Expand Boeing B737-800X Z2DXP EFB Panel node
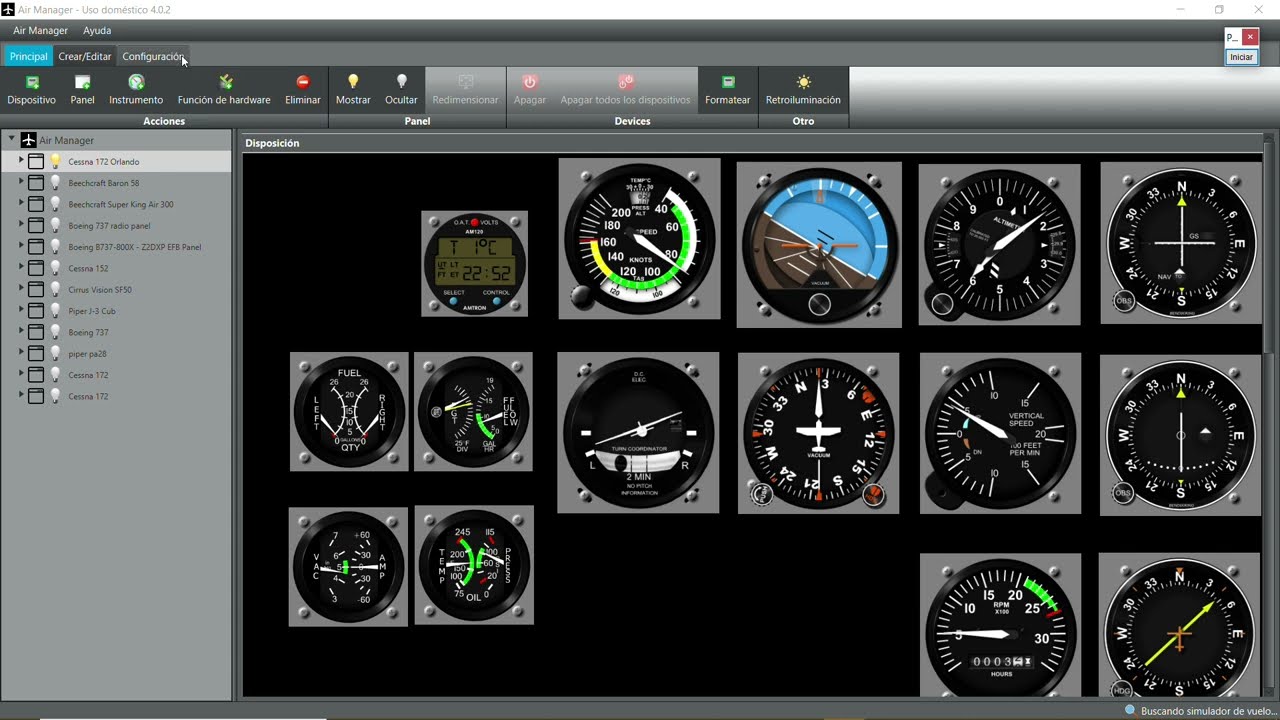 pyautogui.click(x=21, y=247)
